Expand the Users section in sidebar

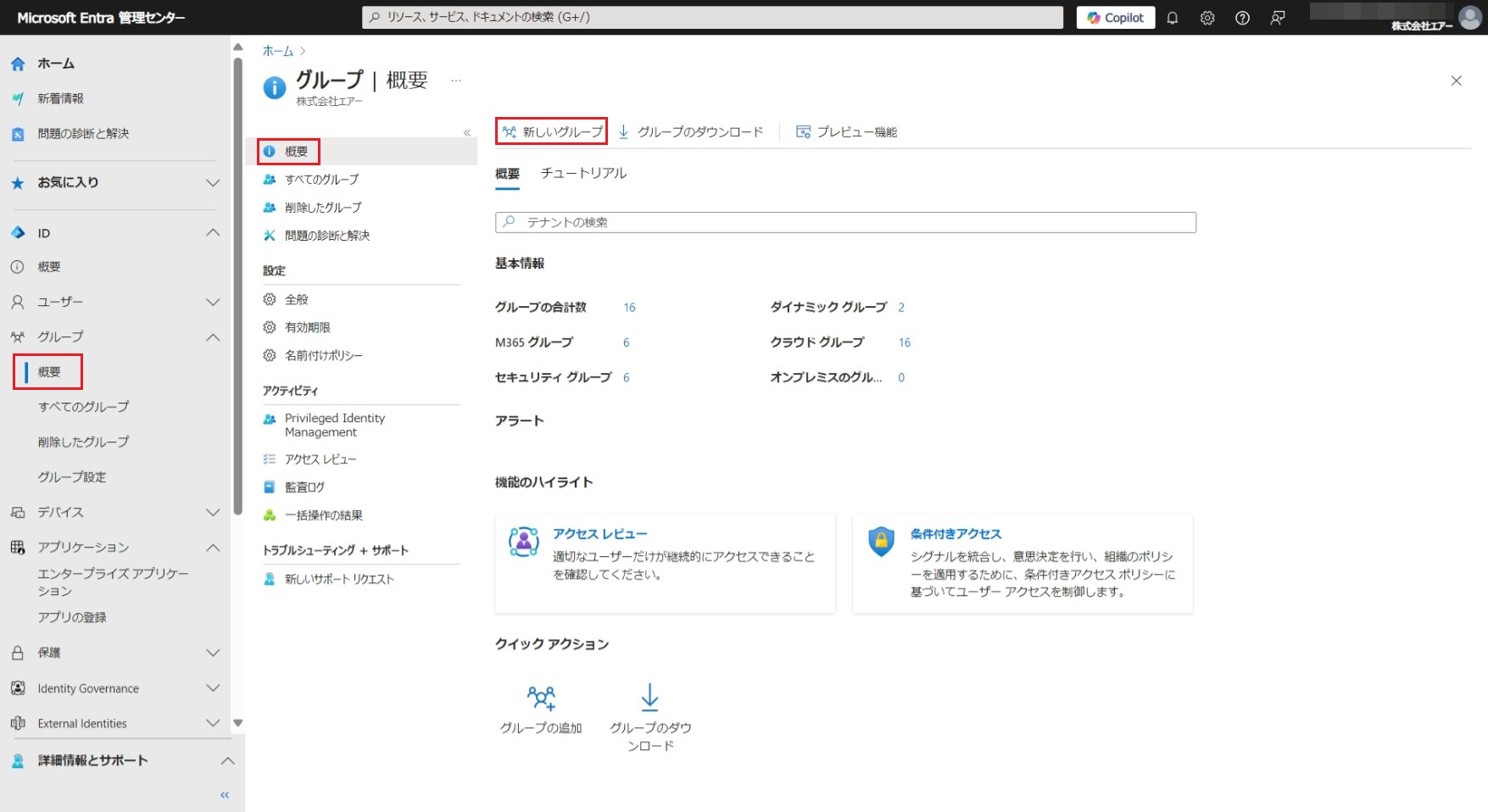pyautogui.click(x=213, y=302)
